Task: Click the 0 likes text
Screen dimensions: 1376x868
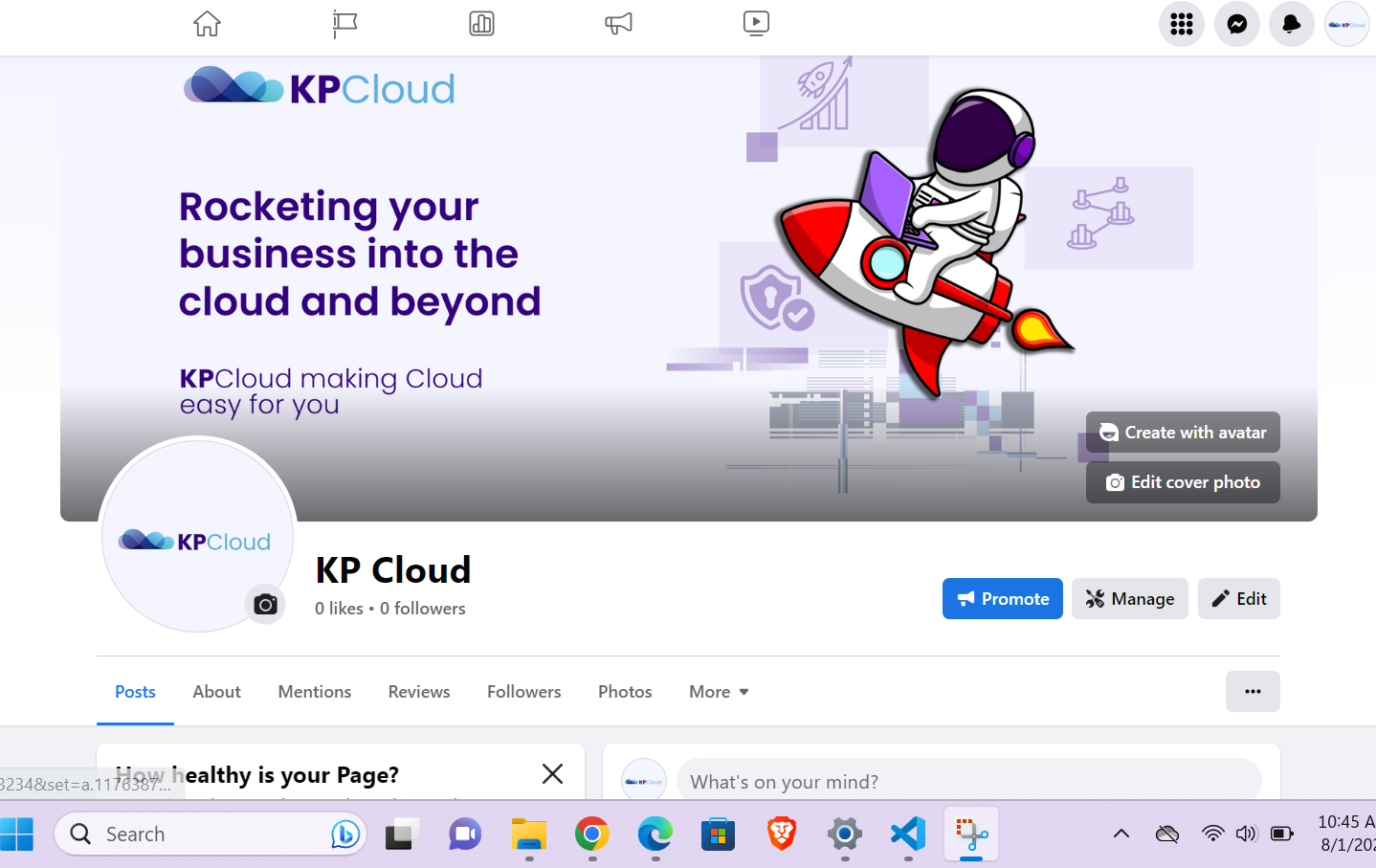Action: [x=339, y=609]
